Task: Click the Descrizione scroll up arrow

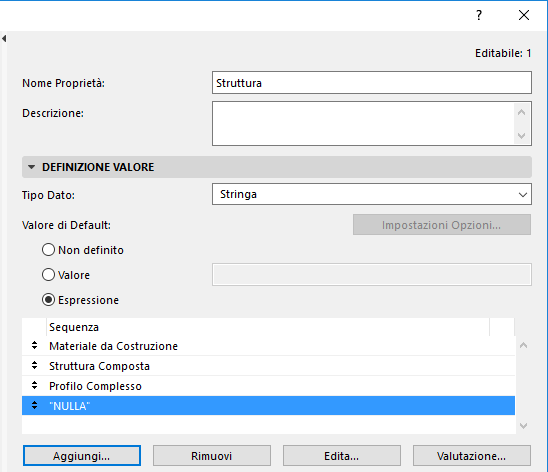Action: point(522,112)
